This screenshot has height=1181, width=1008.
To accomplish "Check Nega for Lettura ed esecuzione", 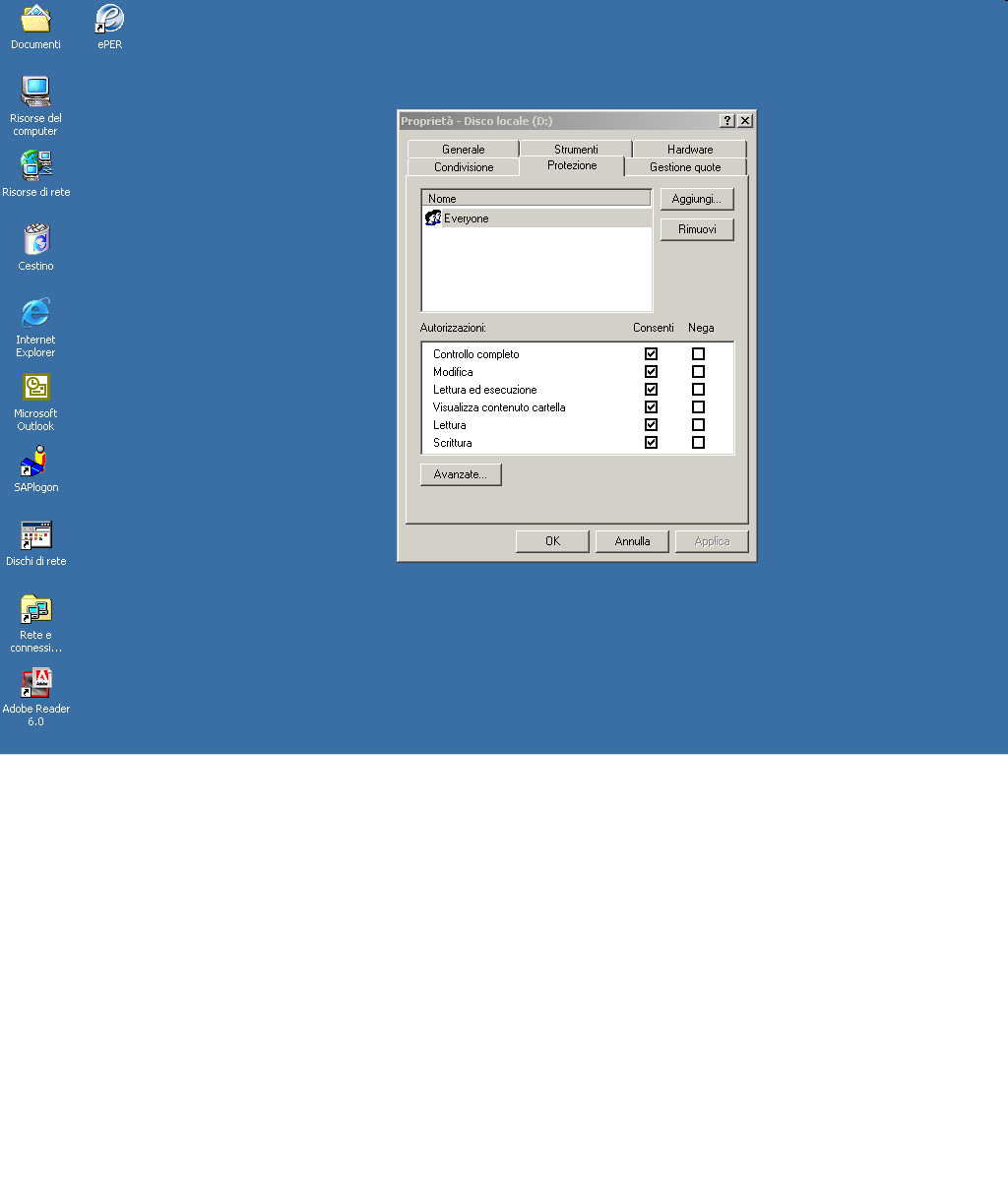I will click(698, 390).
